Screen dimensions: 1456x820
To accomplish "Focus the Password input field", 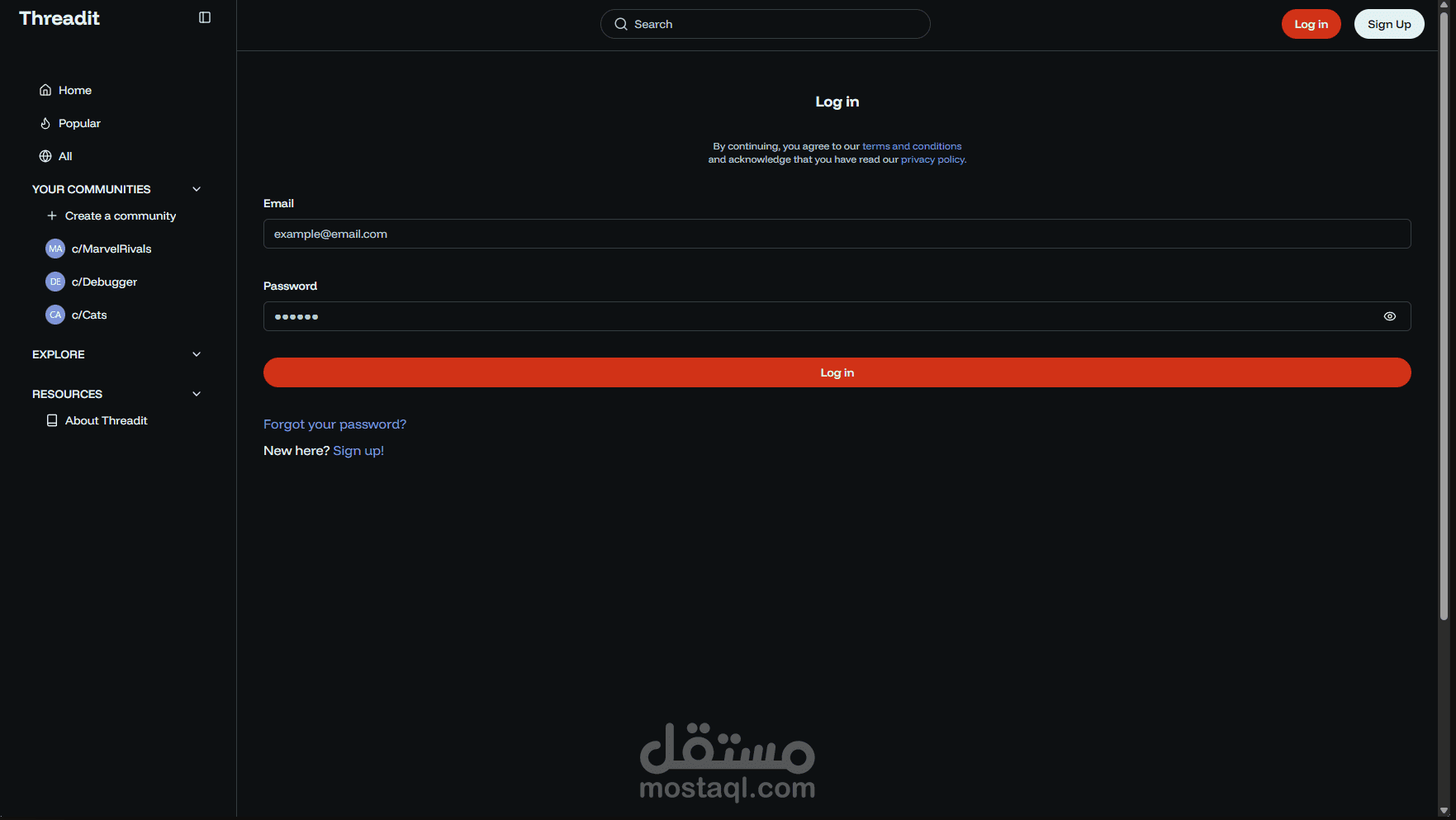I will tap(837, 316).
